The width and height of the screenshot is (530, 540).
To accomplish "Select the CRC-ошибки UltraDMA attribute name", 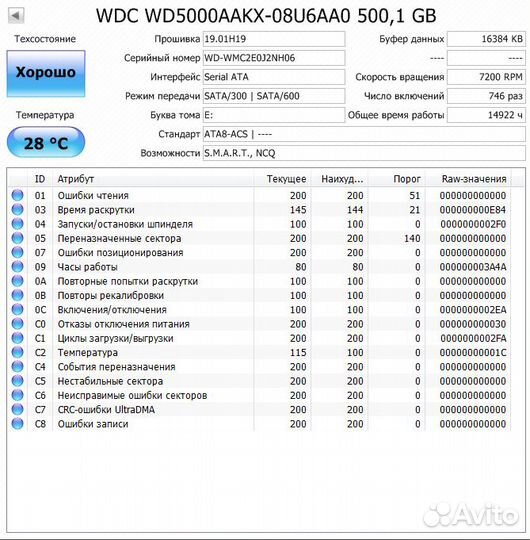I will (106, 409).
